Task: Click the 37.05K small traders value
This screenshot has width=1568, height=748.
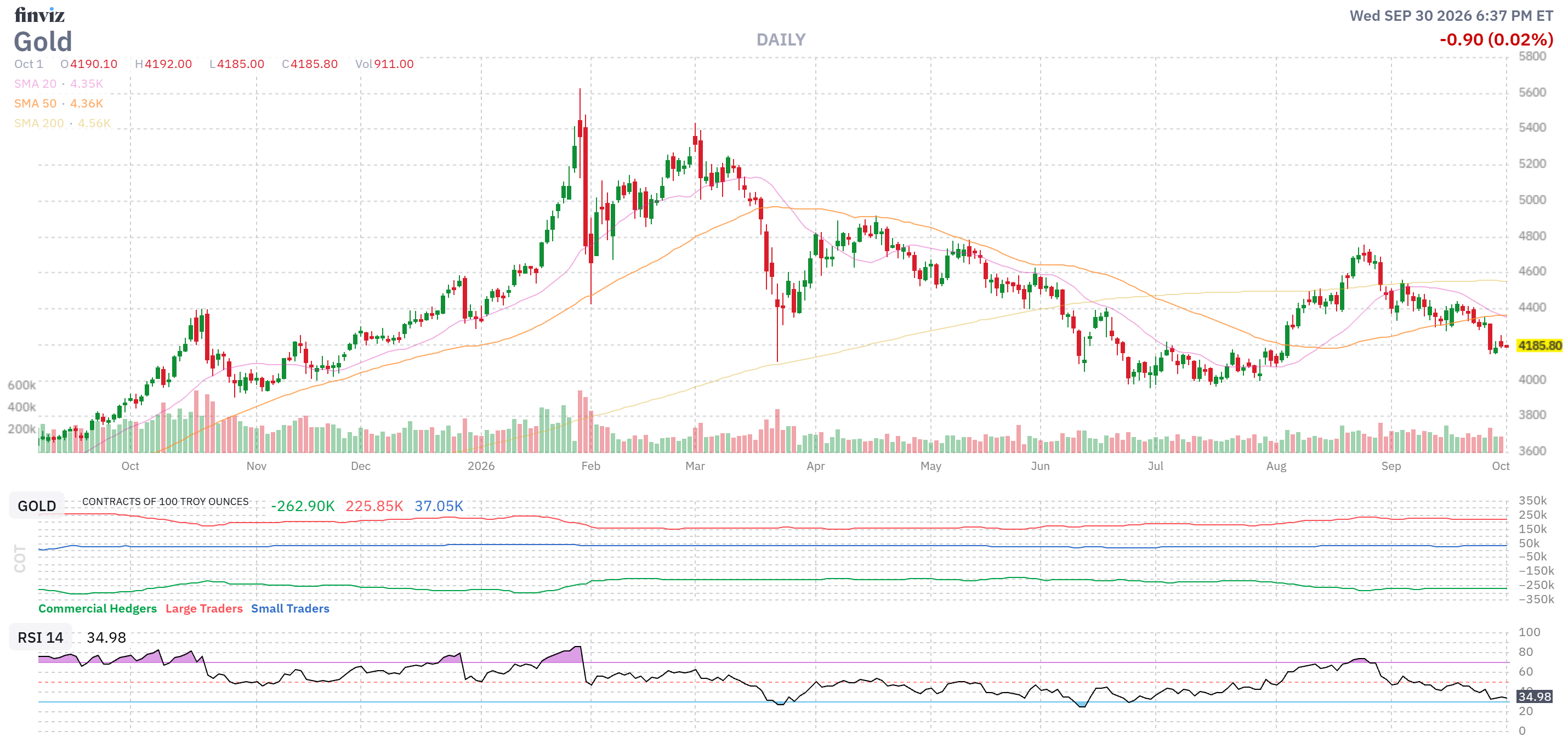Action: (x=439, y=506)
